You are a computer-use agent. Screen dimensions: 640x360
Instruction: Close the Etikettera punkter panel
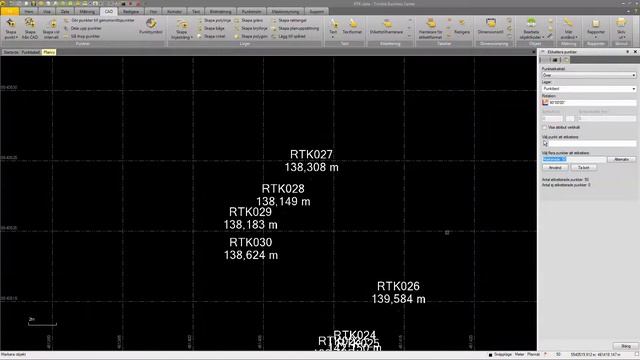point(635,52)
